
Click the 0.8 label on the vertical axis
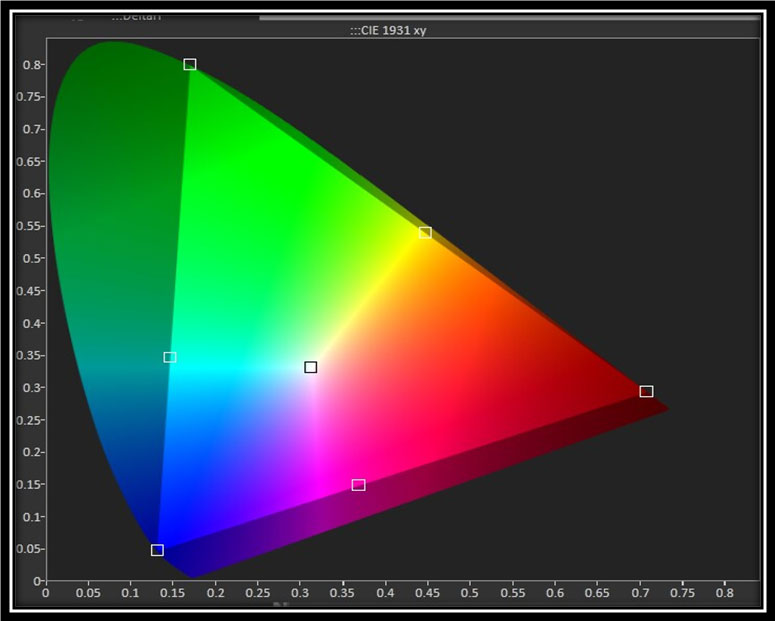(31, 64)
